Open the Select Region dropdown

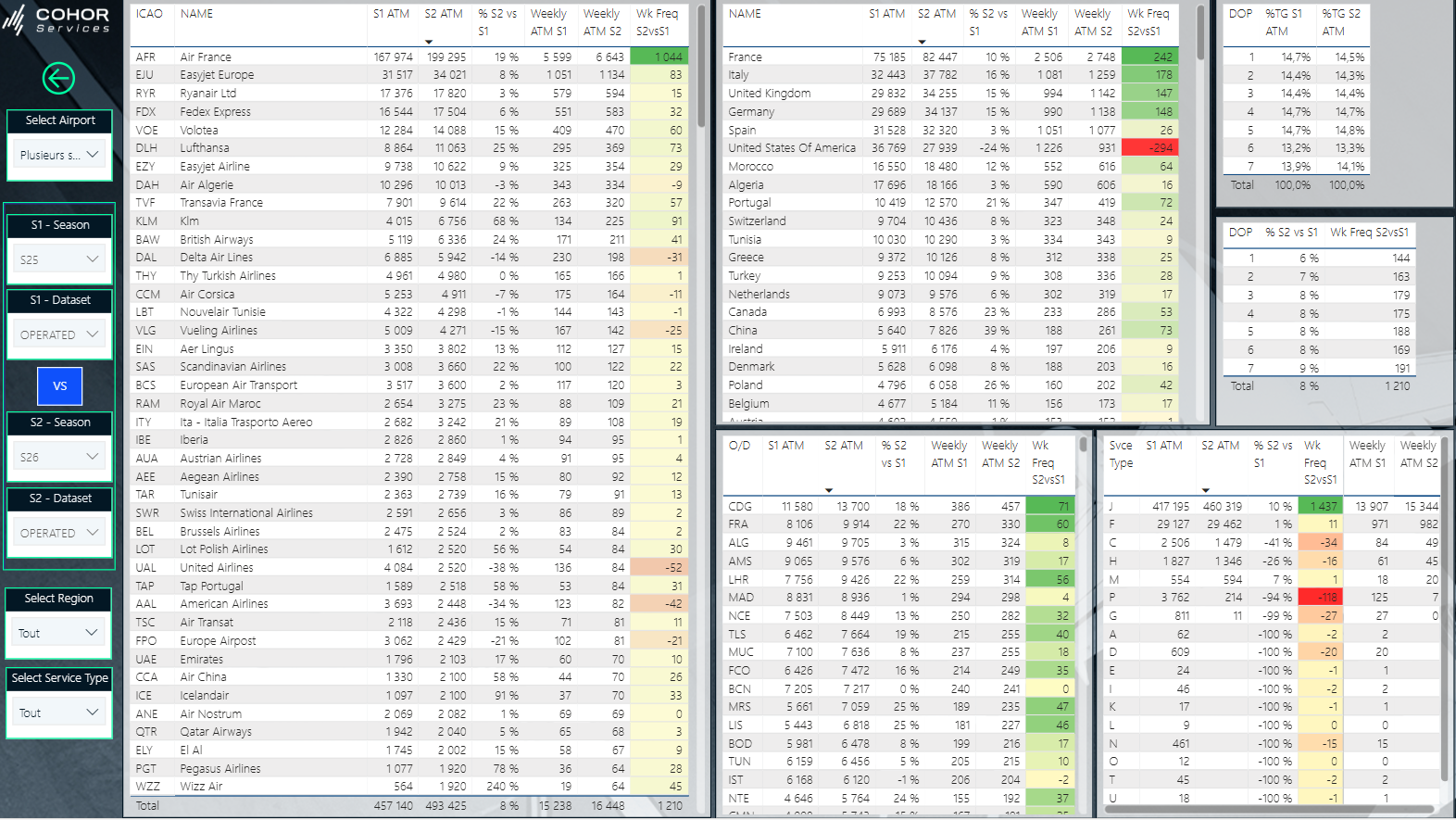[x=59, y=633]
